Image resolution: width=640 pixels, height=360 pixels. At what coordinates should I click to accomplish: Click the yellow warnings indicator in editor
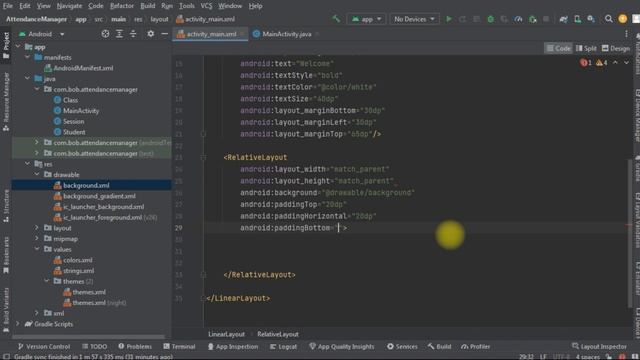(602, 62)
